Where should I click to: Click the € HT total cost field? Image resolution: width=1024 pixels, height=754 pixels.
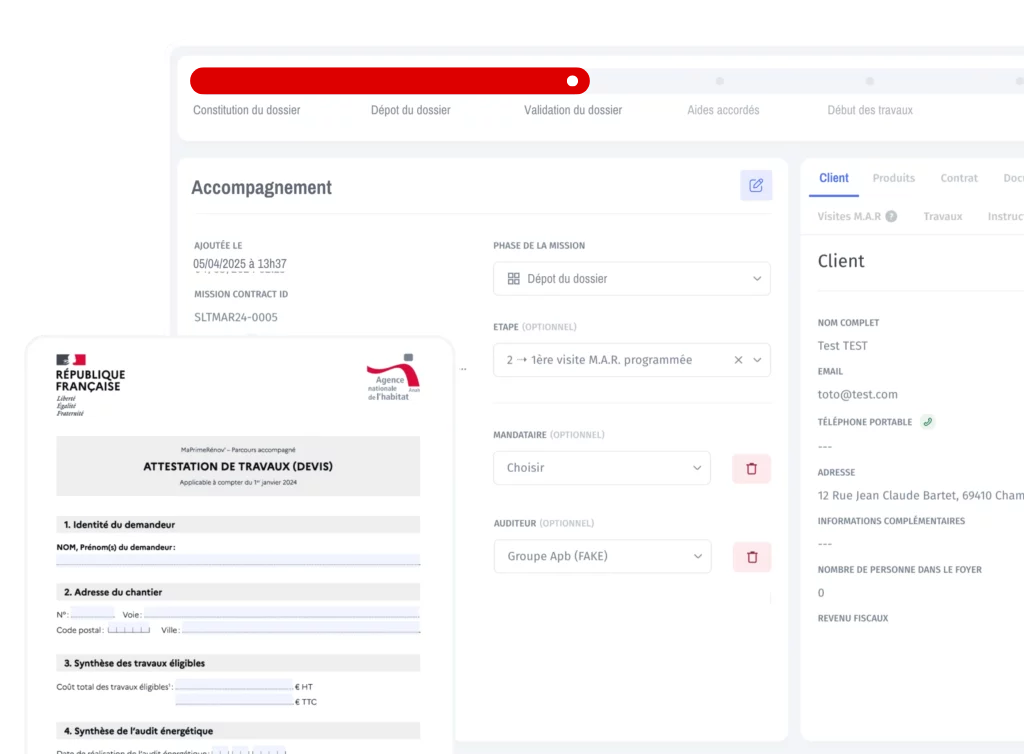234,685
